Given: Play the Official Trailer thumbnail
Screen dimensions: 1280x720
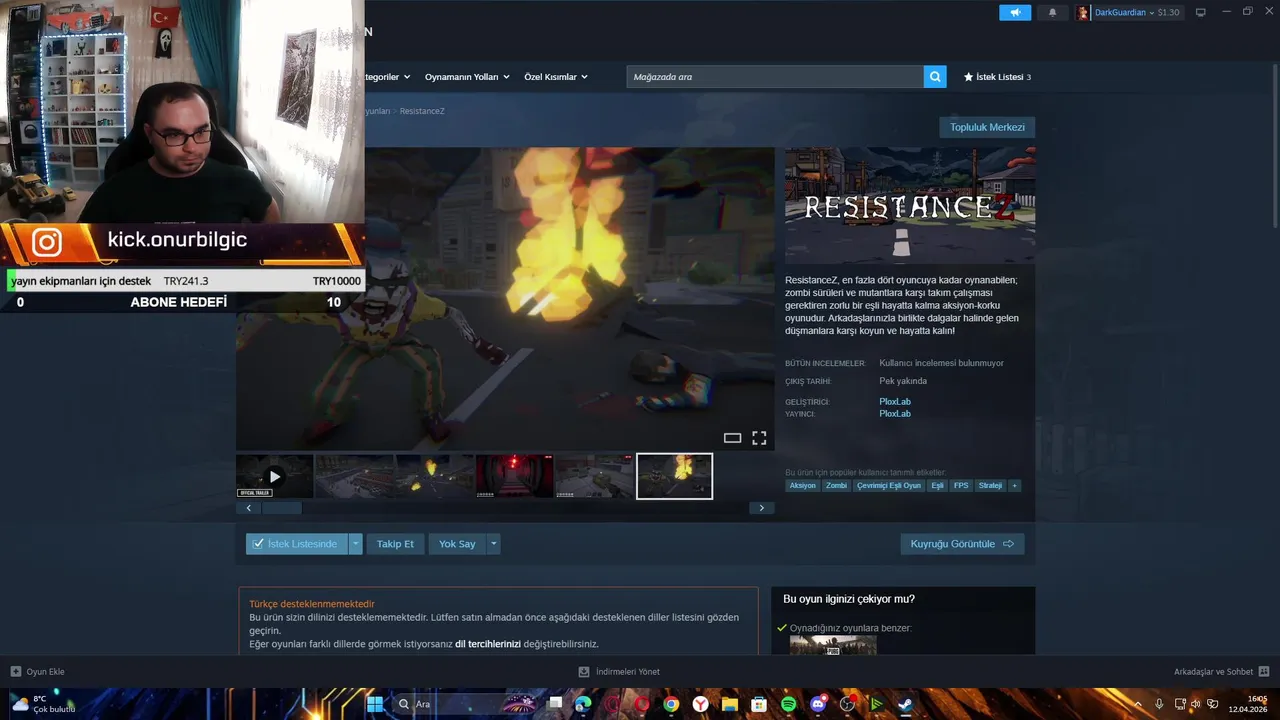Looking at the screenshot, I should coord(275,476).
